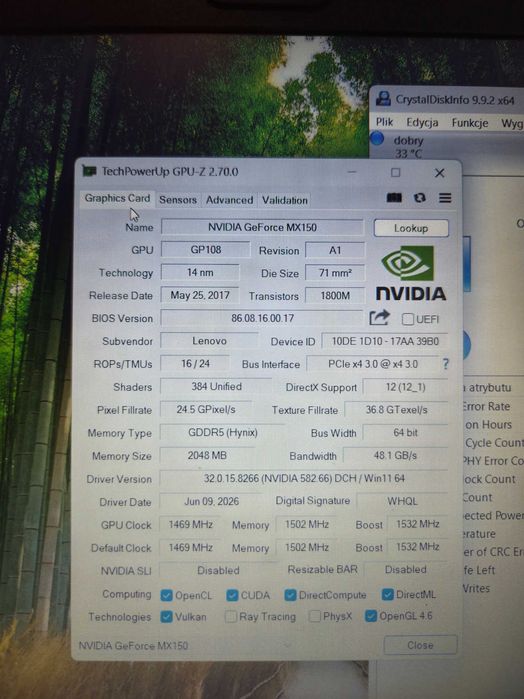524x699 pixels.
Task: Maximize the GPU-Z window
Action: point(395,172)
